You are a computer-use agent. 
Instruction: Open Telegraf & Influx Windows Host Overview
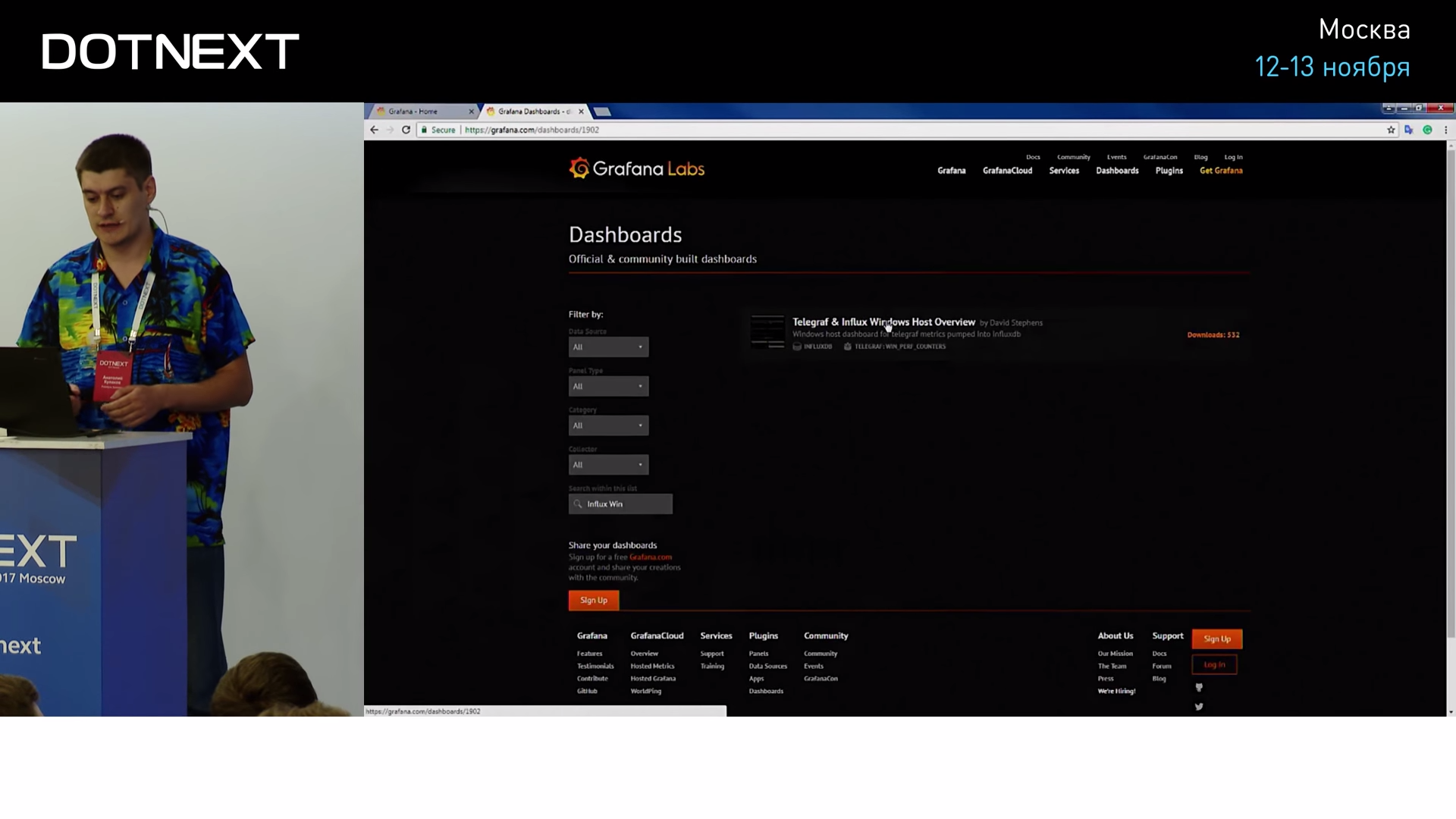pos(883,322)
